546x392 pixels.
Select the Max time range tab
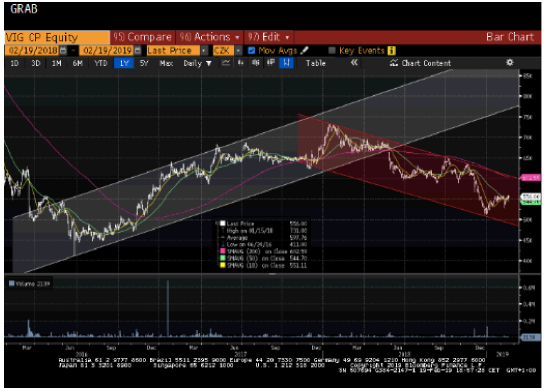(166, 63)
